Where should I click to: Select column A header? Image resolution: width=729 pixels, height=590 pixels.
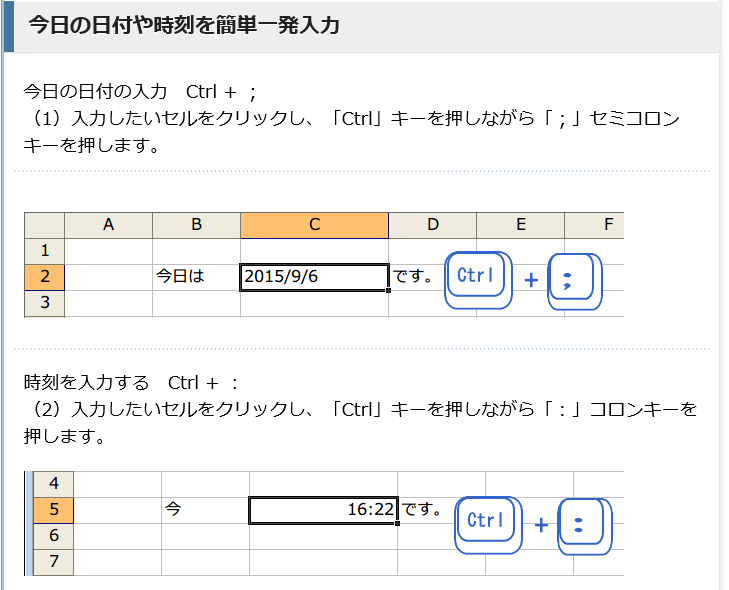(x=108, y=225)
